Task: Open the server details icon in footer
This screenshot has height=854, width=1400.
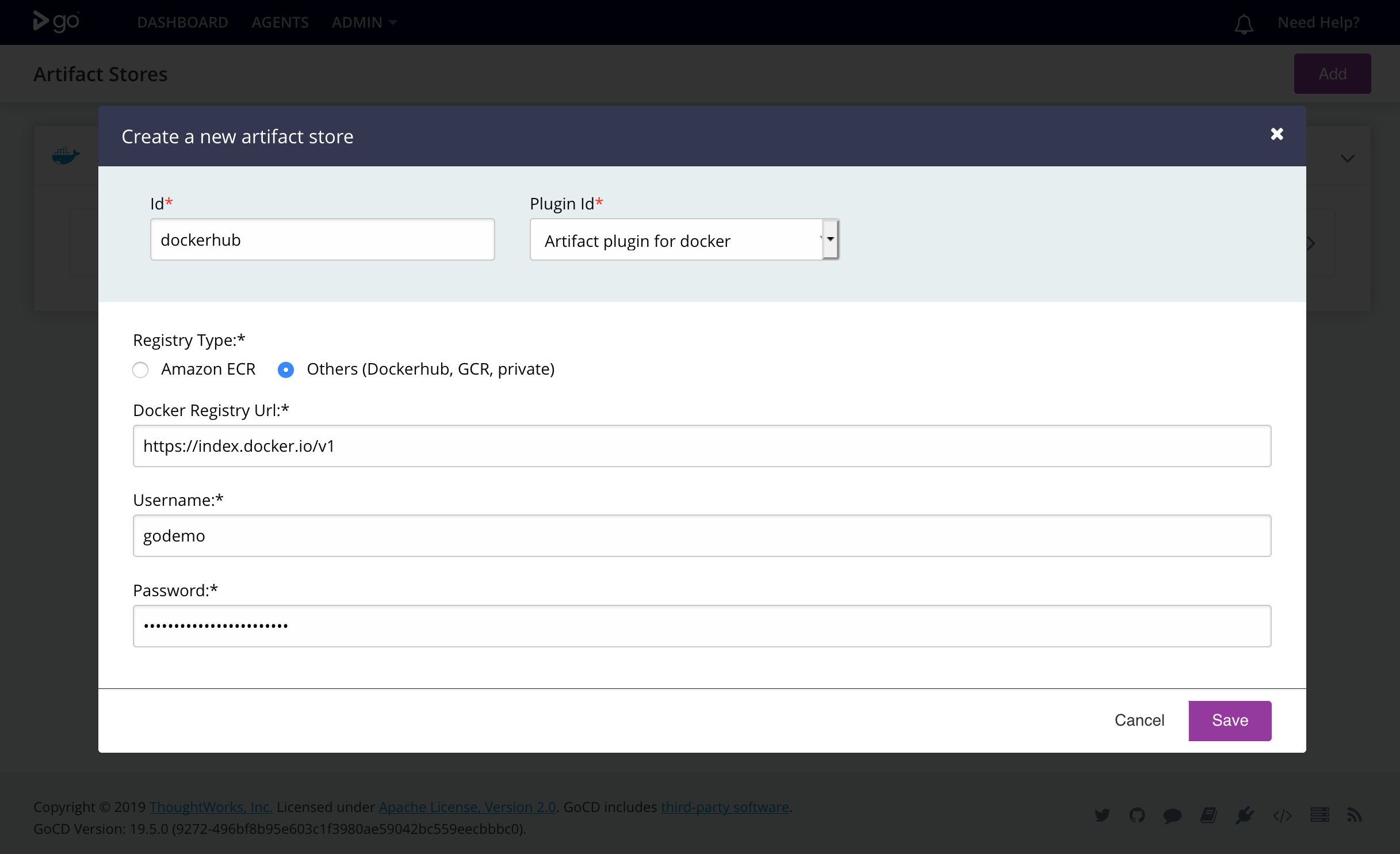Action: point(1320,815)
